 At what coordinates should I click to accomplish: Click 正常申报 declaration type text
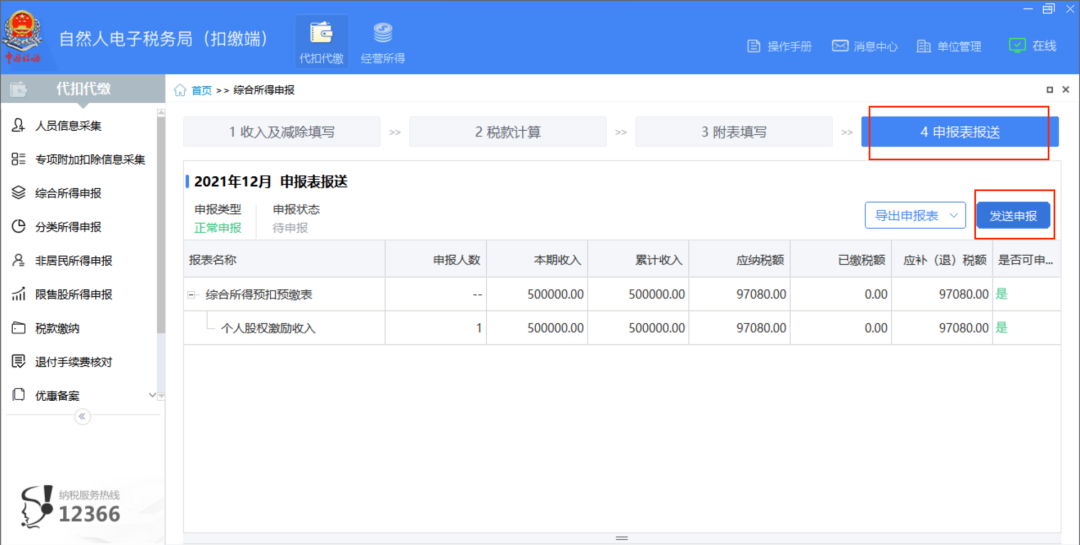[218, 228]
